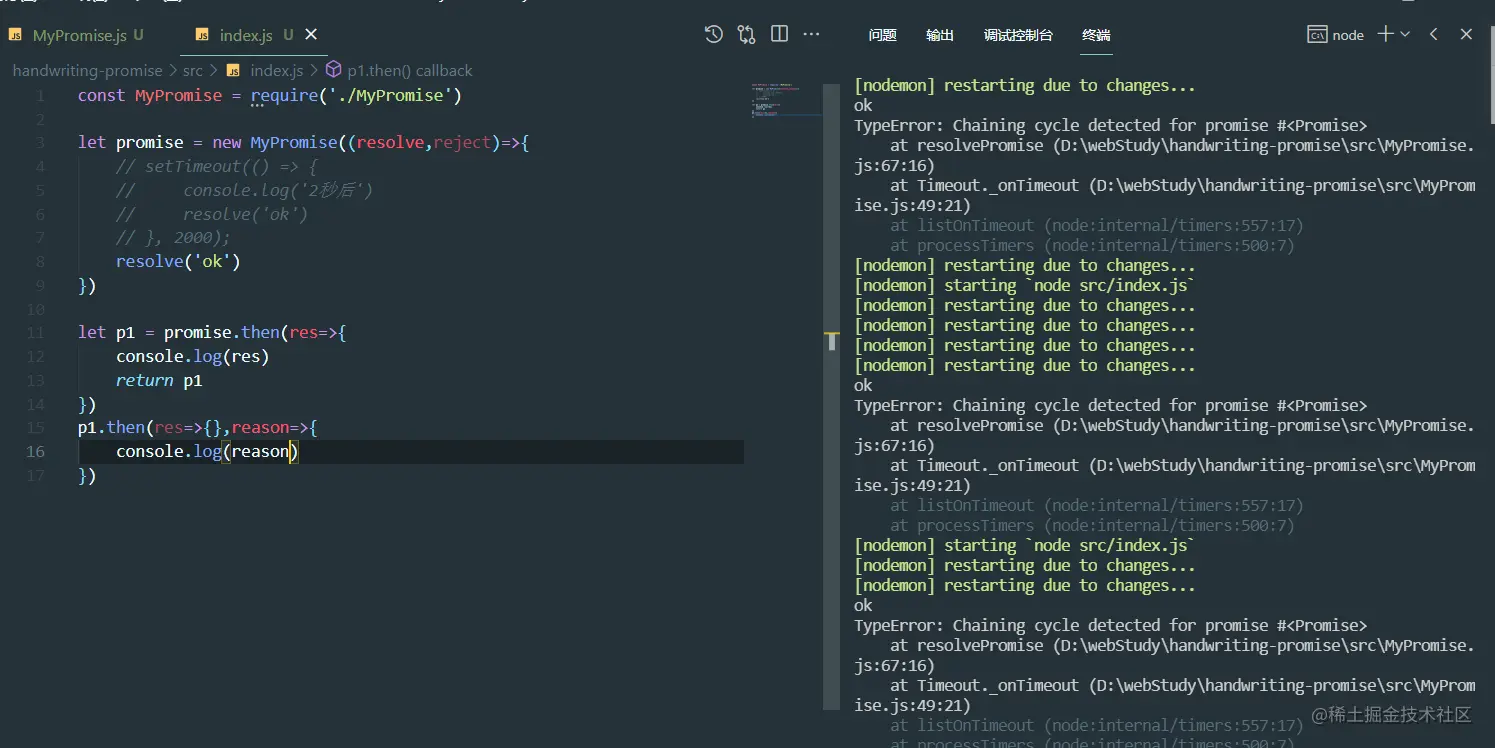This screenshot has height=748, width=1495.
Task: Select the 终端 panel tab
Action: [1097, 35]
